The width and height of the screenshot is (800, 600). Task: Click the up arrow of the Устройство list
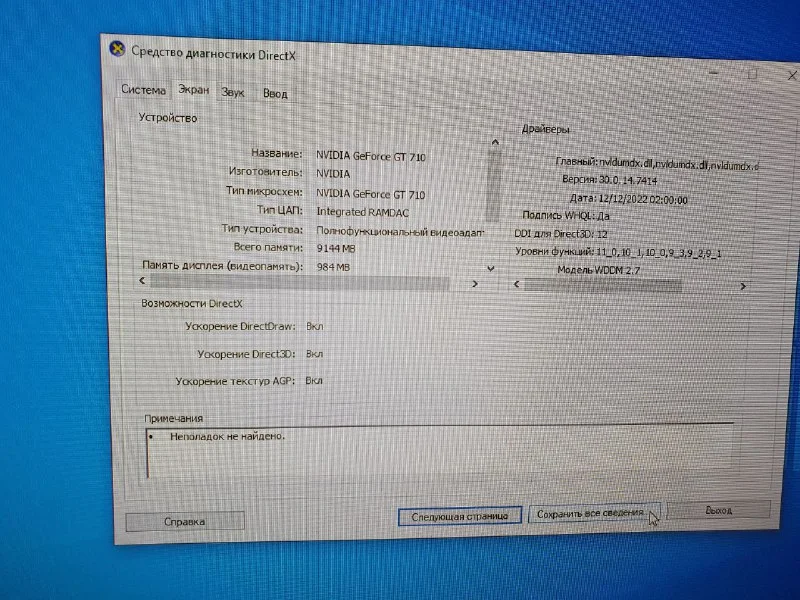pyautogui.click(x=493, y=144)
